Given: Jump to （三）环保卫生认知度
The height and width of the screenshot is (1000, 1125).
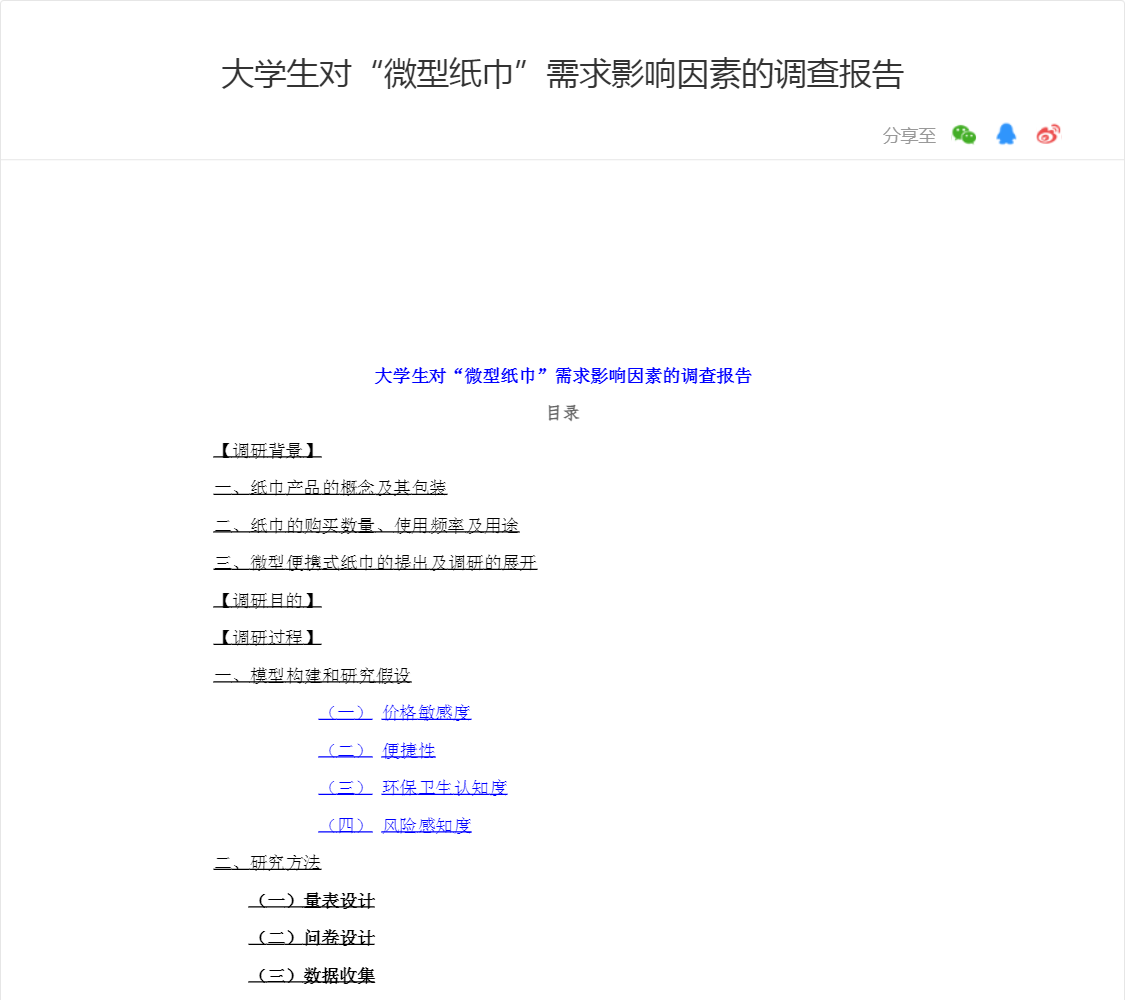Looking at the screenshot, I should pos(413,788).
